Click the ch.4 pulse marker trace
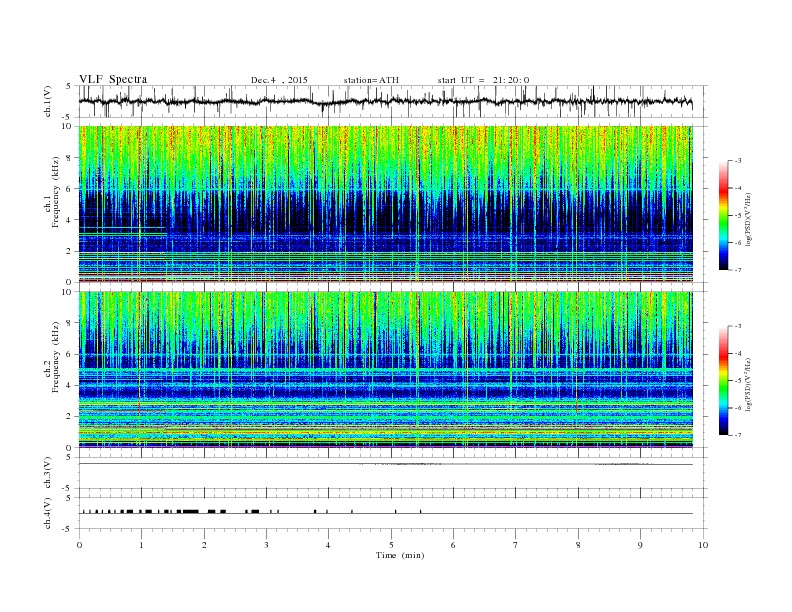Screen dimensions: 792x612 (x=385, y=512)
